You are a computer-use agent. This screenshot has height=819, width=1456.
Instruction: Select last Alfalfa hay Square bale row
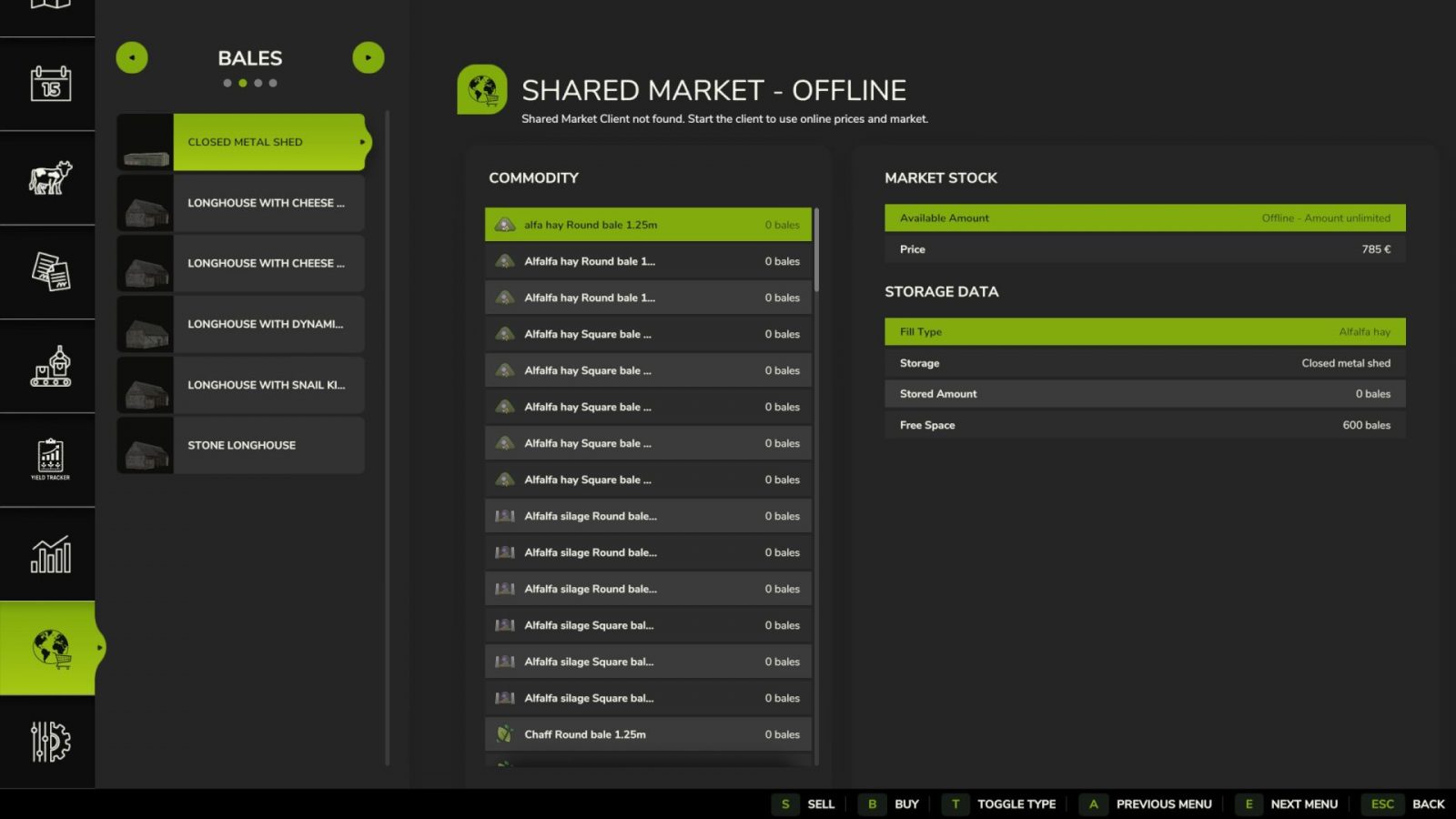click(648, 480)
